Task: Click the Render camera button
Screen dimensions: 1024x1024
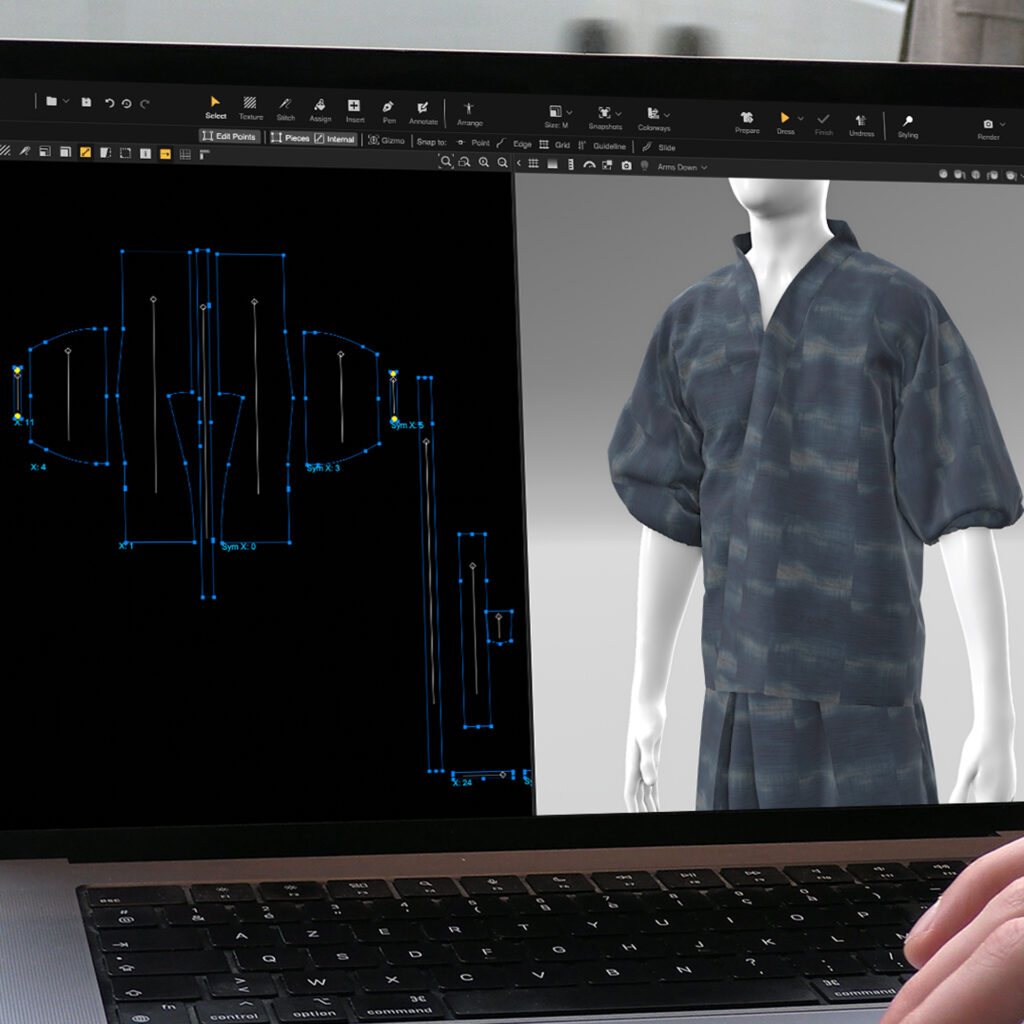Action: tap(988, 129)
